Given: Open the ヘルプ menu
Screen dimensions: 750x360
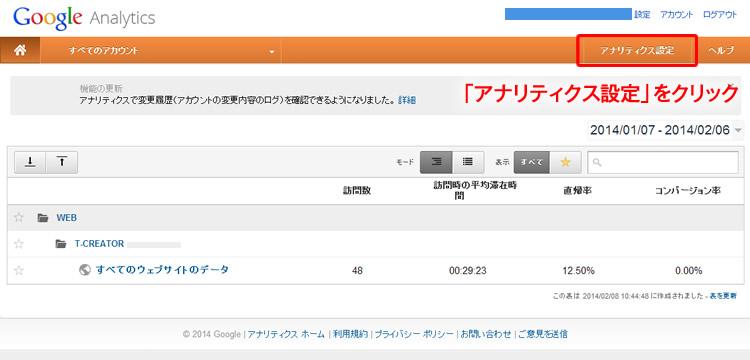Looking at the screenshot, I should (721, 51).
